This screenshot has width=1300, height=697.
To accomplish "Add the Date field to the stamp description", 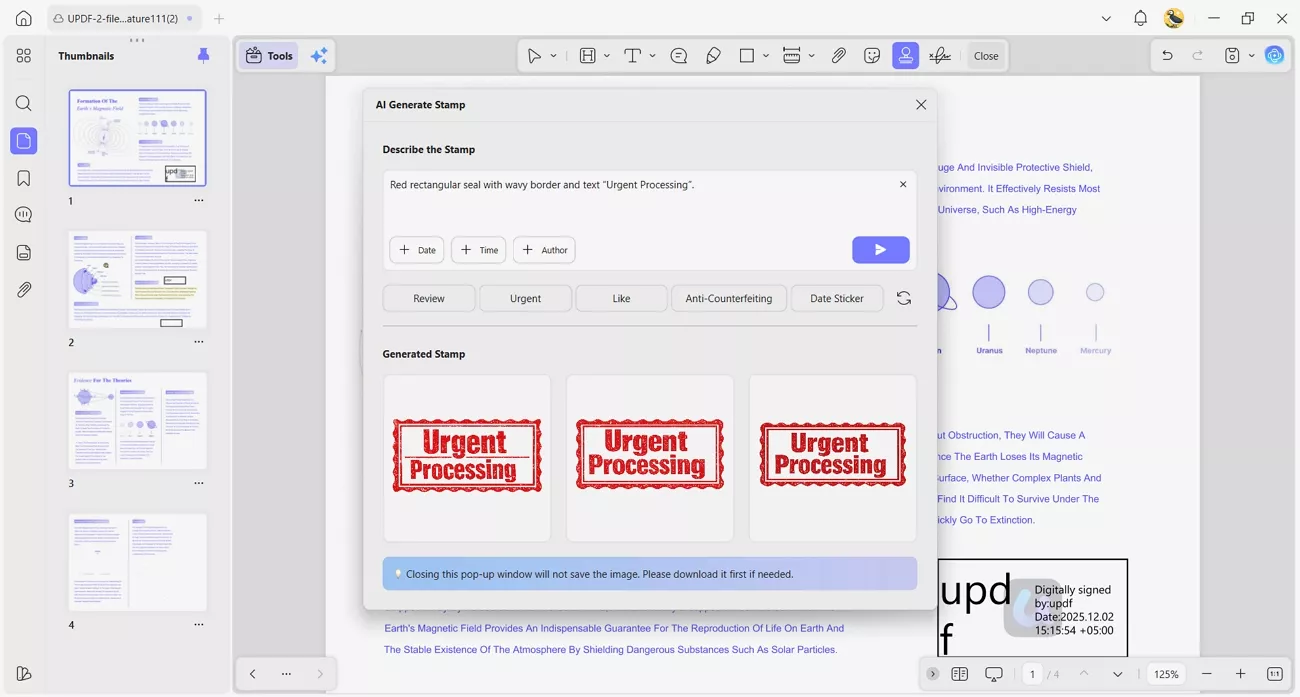I will point(416,249).
